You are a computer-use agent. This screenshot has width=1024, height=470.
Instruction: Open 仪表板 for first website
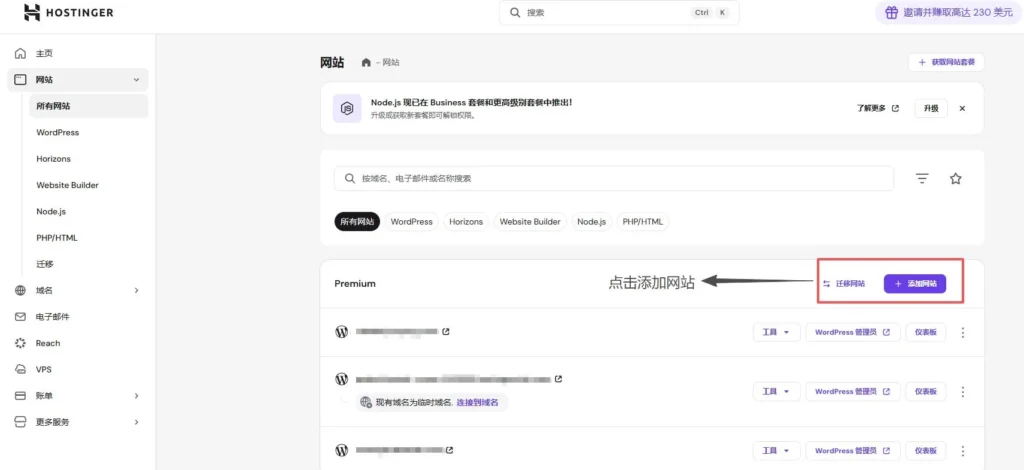pos(925,332)
